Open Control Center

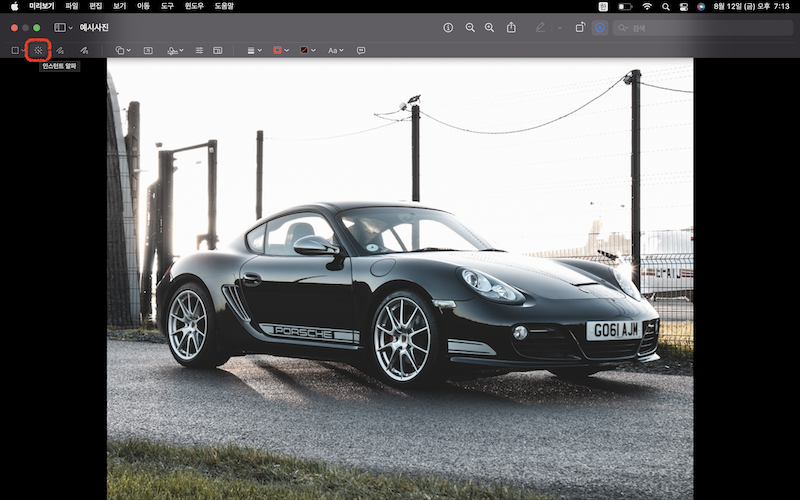pyautogui.click(x=684, y=7)
